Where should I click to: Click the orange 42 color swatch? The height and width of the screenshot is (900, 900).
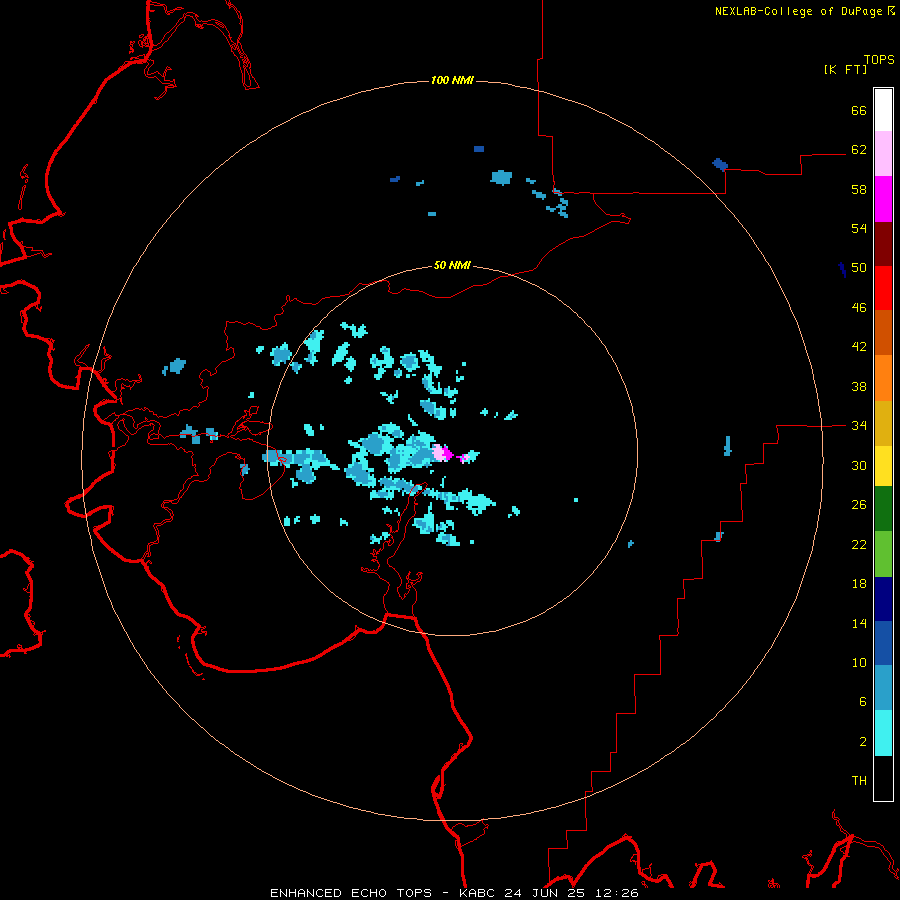coord(883,378)
